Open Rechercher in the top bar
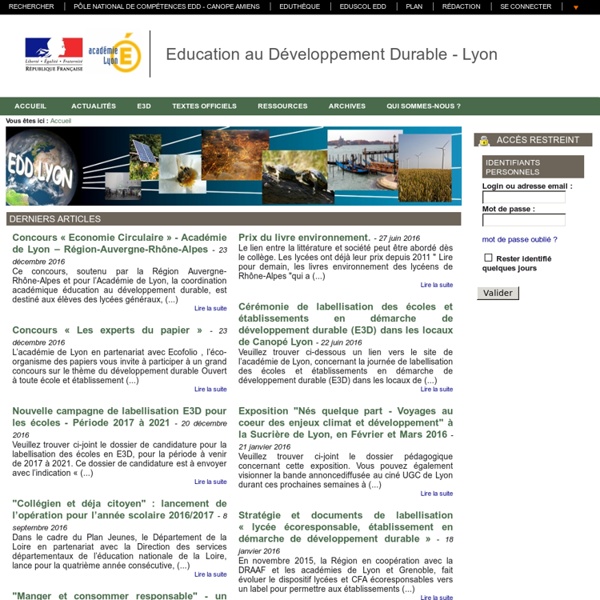This screenshot has height=600, width=600. [31, 7]
